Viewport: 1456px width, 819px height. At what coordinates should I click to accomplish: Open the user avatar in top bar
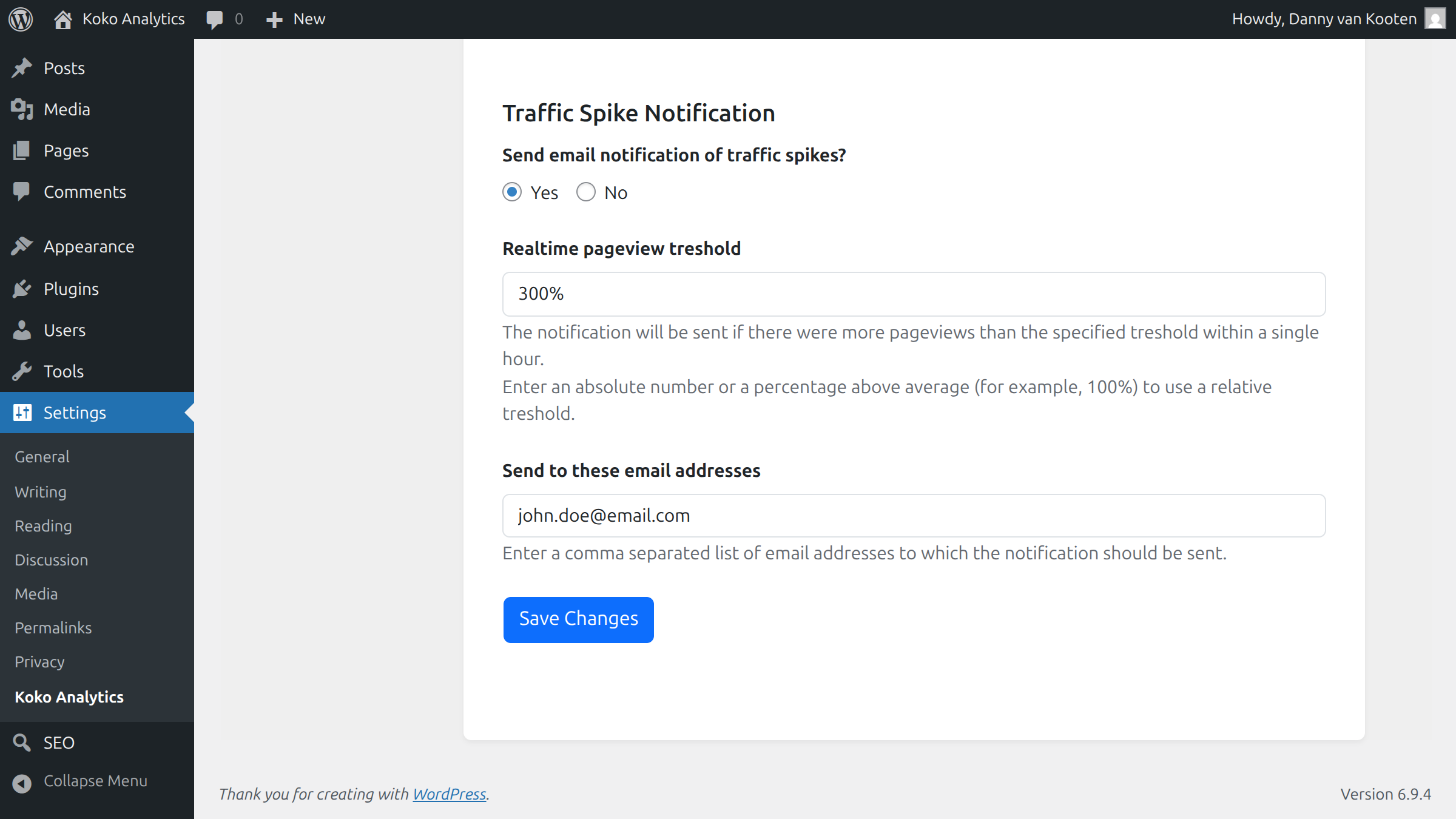click(x=1435, y=19)
